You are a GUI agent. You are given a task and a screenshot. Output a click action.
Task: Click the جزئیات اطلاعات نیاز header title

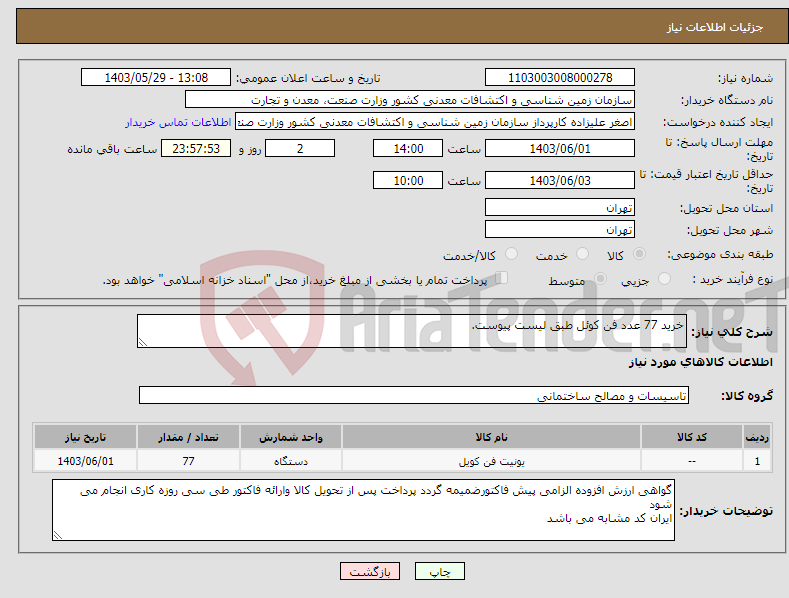715,27
